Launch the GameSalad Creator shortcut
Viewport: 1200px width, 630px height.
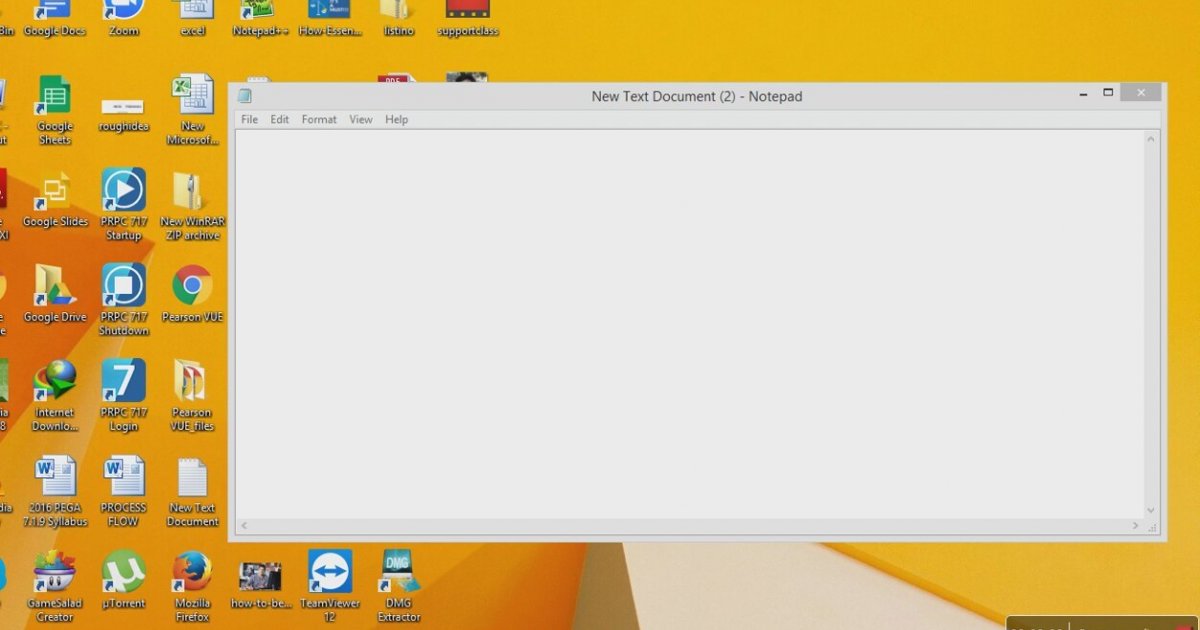click(x=55, y=586)
